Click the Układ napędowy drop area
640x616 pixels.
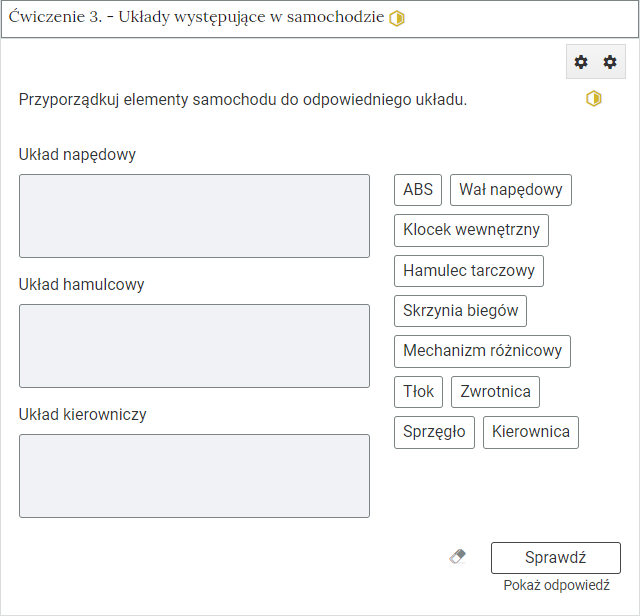194,216
